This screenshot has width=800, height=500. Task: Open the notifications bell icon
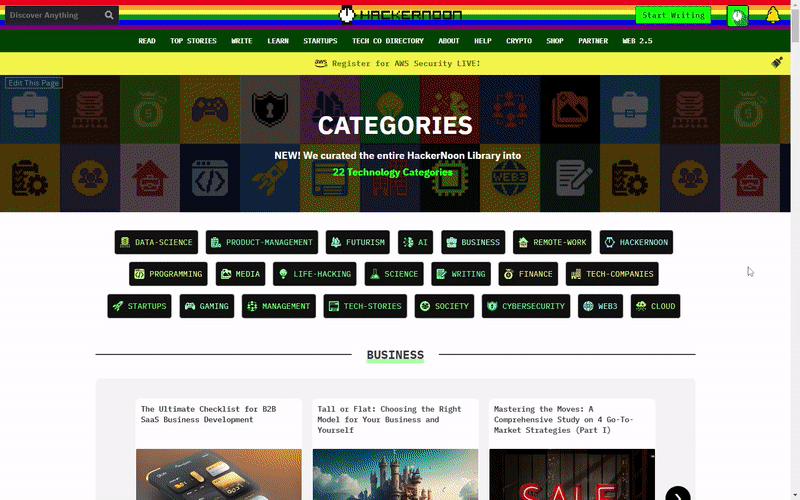pyautogui.click(x=773, y=15)
